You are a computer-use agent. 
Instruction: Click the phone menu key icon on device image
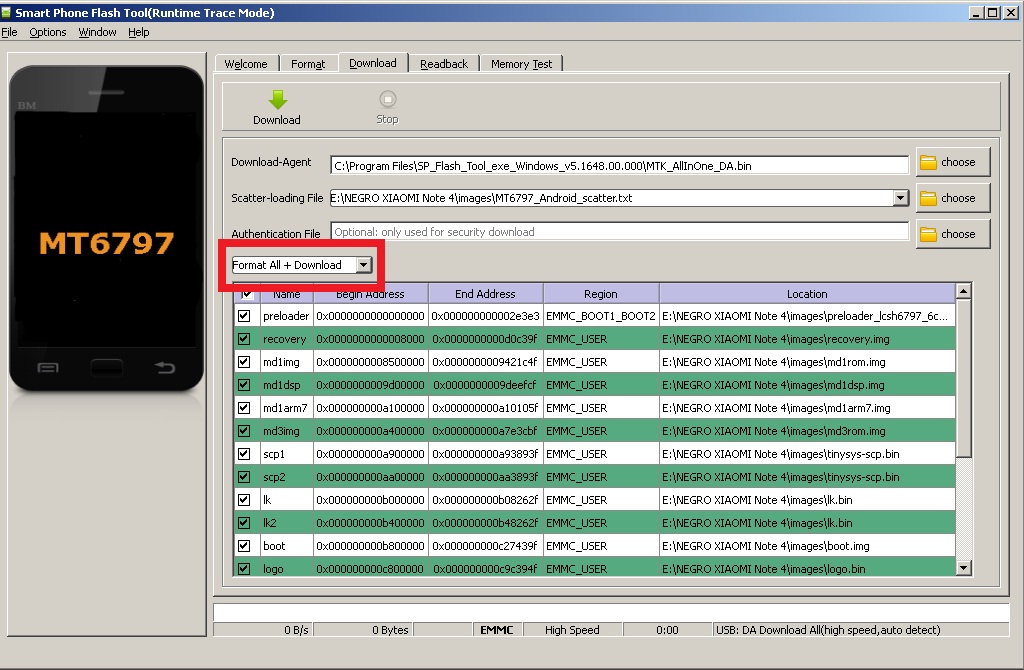[48, 367]
